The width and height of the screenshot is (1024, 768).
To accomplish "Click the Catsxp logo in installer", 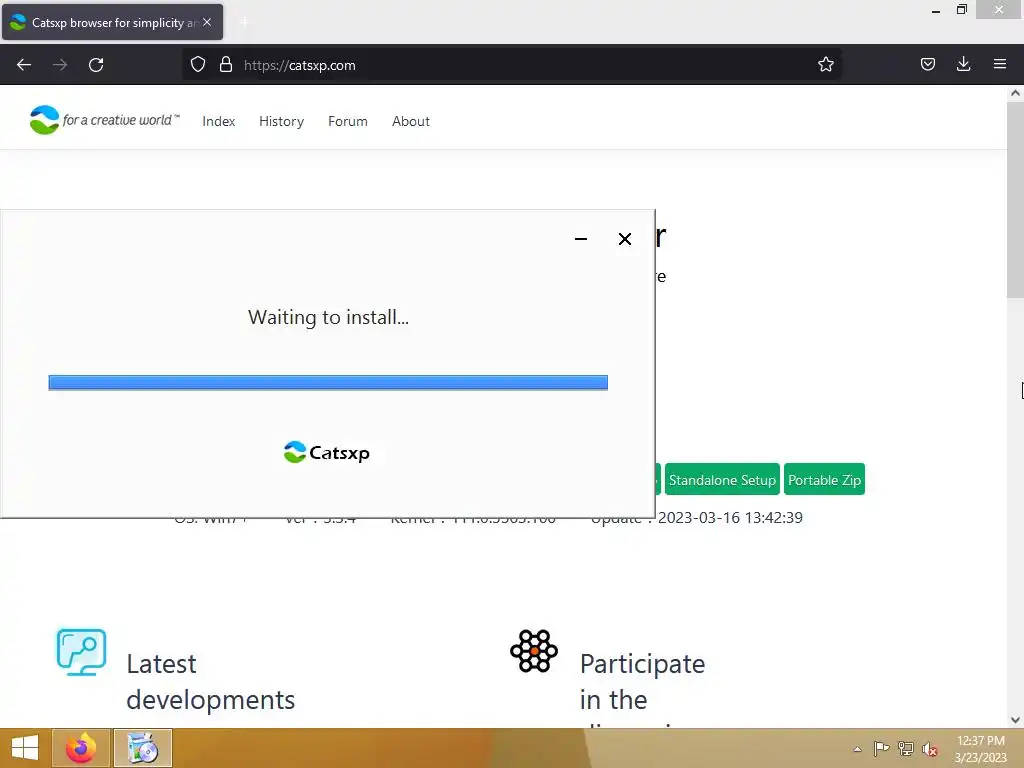I will 327,452.
